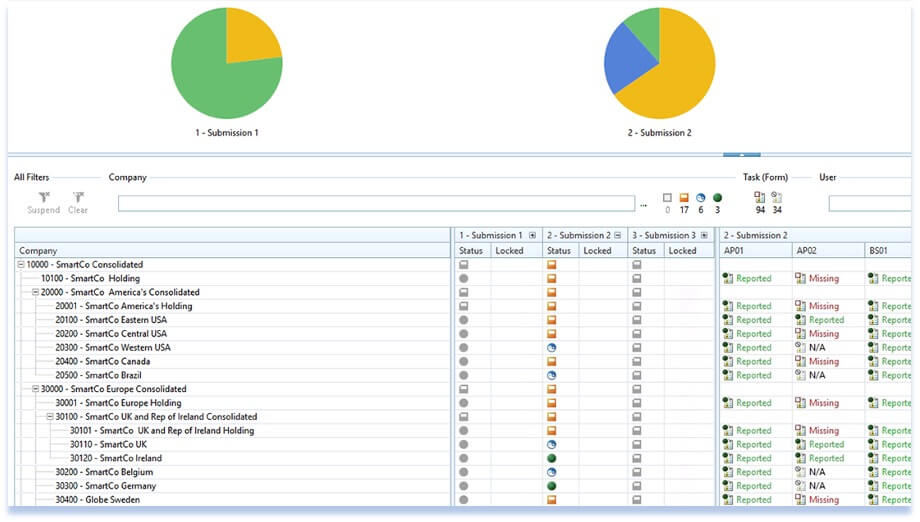Collapse the 10000 - SmartCo Consolidated tree node
920x522 pixels.
[21, 265]
